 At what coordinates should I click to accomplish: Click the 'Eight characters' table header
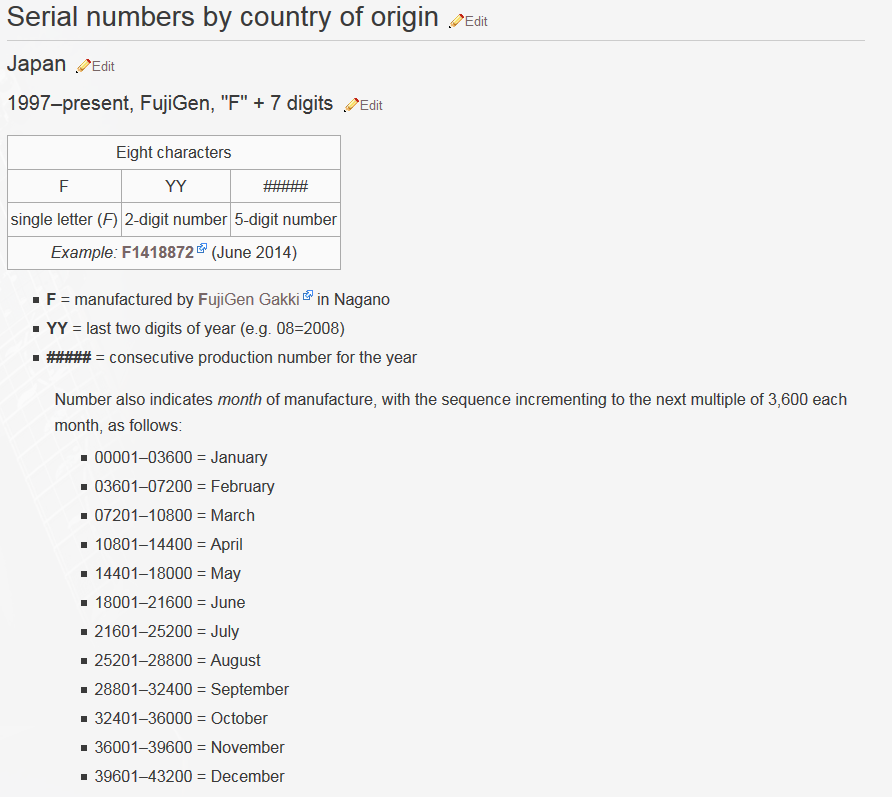pos(174,152)
